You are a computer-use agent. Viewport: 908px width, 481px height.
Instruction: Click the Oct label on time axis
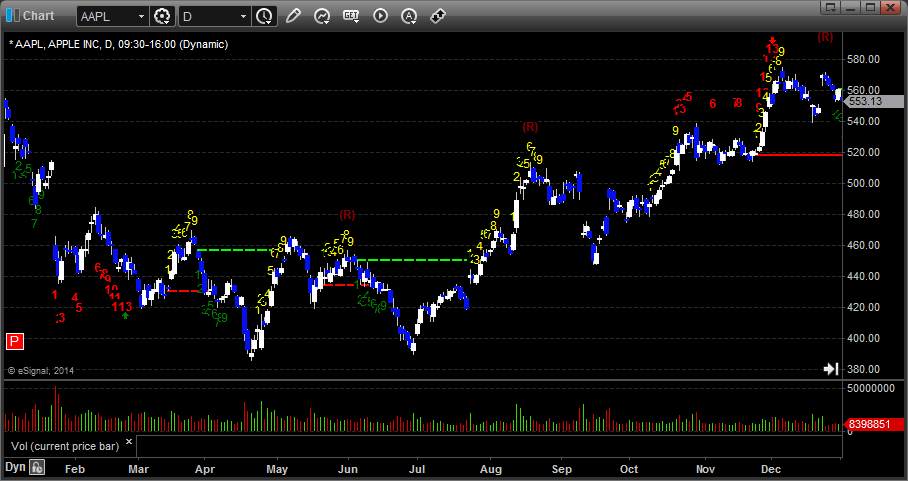629,469
